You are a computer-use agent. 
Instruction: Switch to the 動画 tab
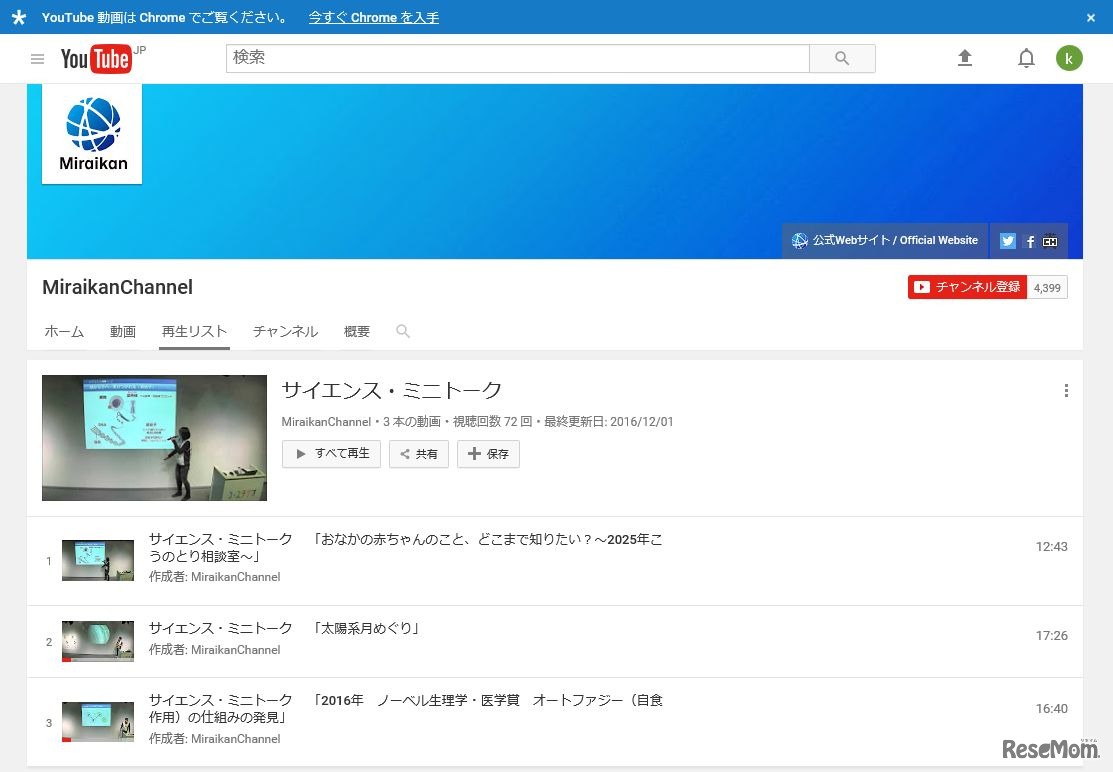(123, 332)
